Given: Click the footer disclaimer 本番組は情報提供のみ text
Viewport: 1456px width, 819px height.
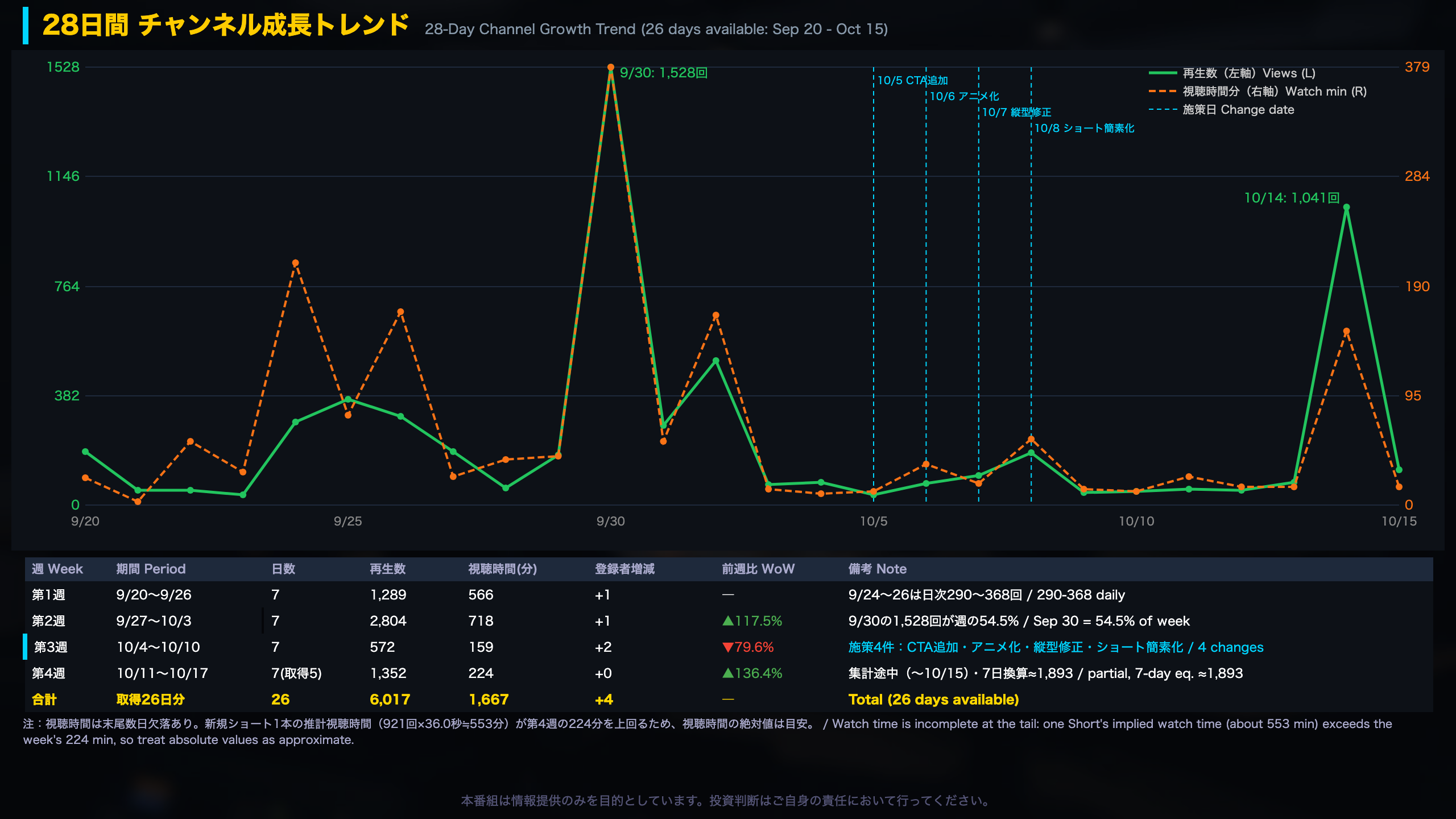Looking at the screenshot, I should (727, 801).
